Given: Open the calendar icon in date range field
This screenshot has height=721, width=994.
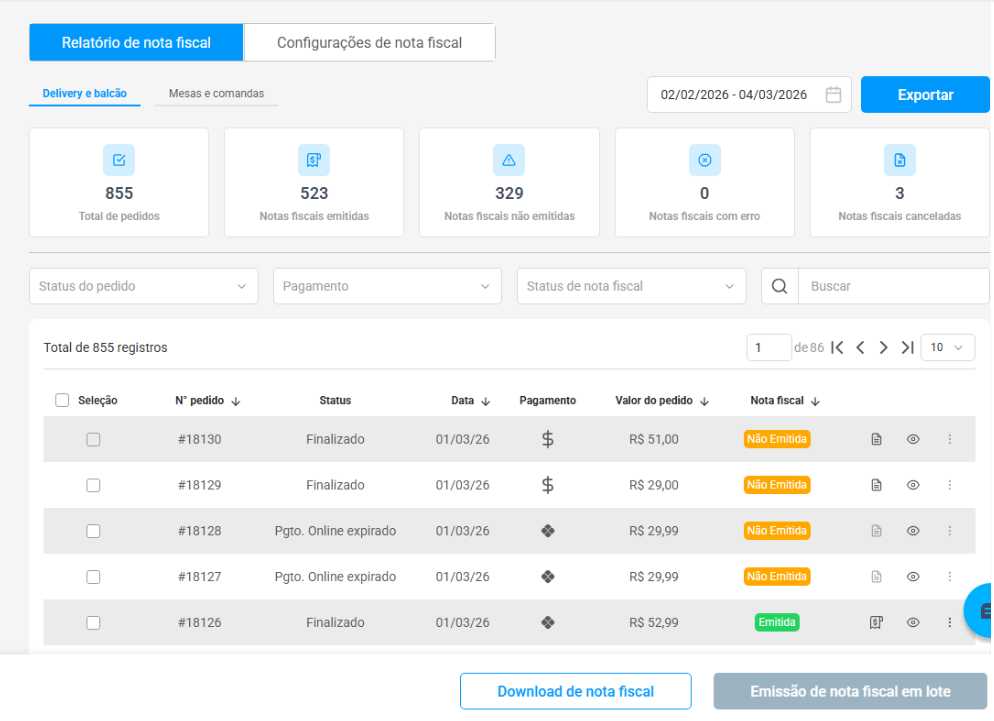Looking at the screenshot, I should click(x=833, y=95).
